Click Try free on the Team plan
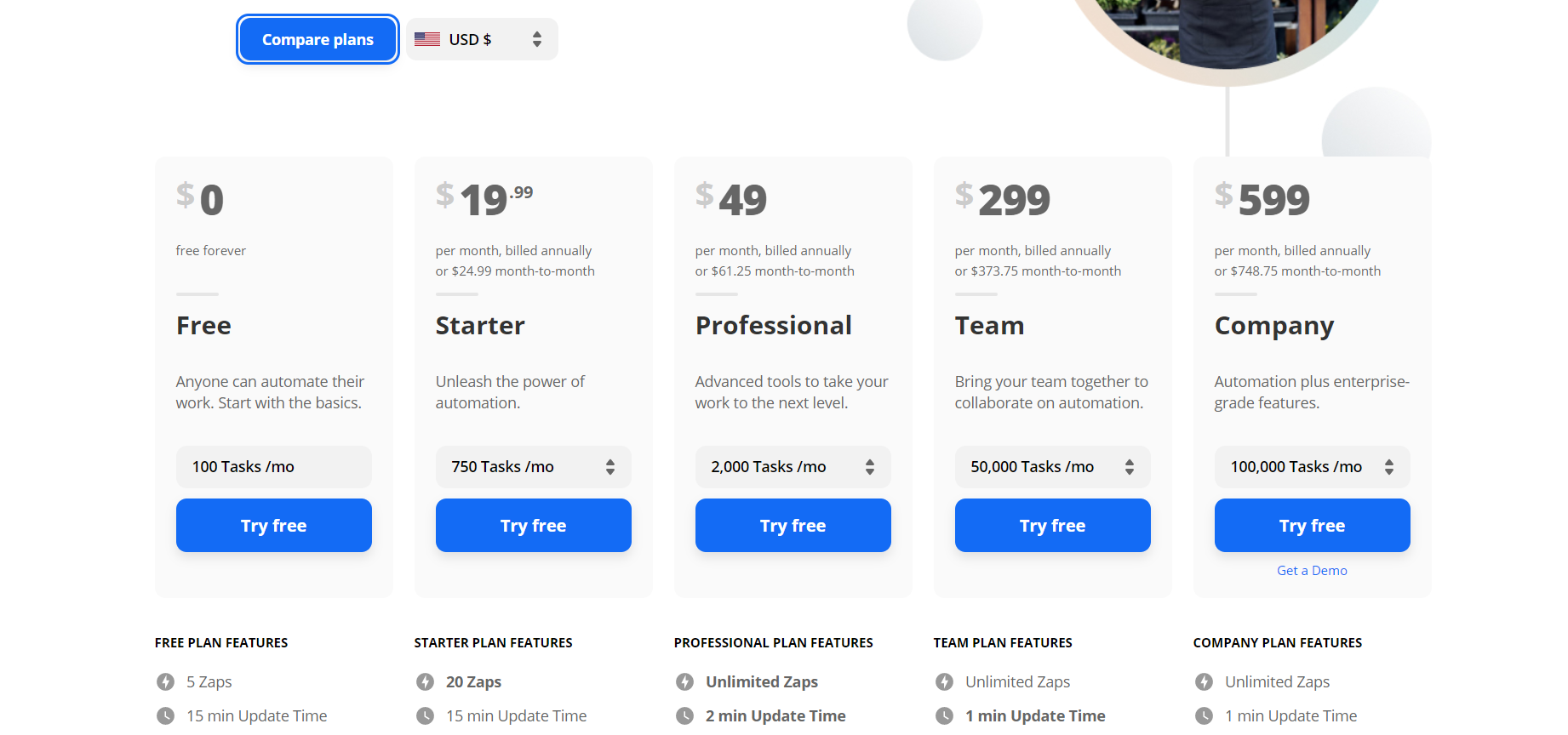This screenshot has height=735, width=1568. pyautogui.click(x=1053, y=526)
